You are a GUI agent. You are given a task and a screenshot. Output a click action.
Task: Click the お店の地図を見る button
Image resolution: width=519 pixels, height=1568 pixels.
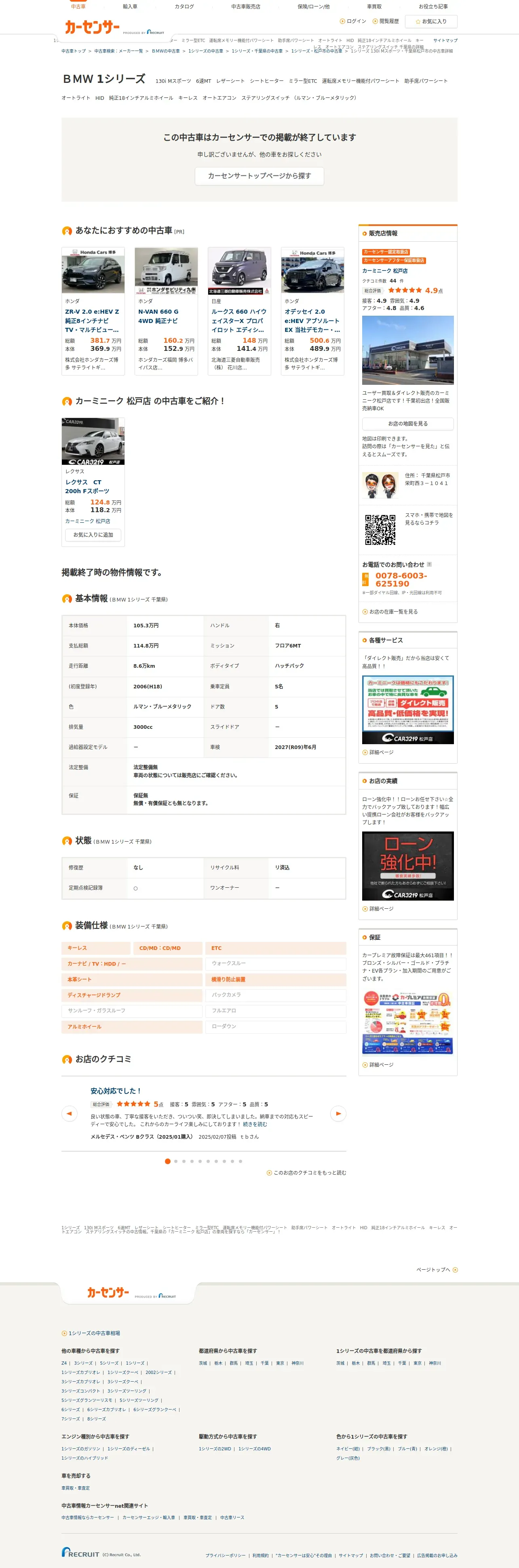pos(408,424)
